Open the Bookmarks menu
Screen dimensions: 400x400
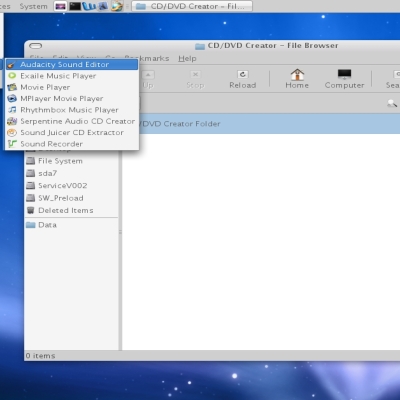click(147, 59)
